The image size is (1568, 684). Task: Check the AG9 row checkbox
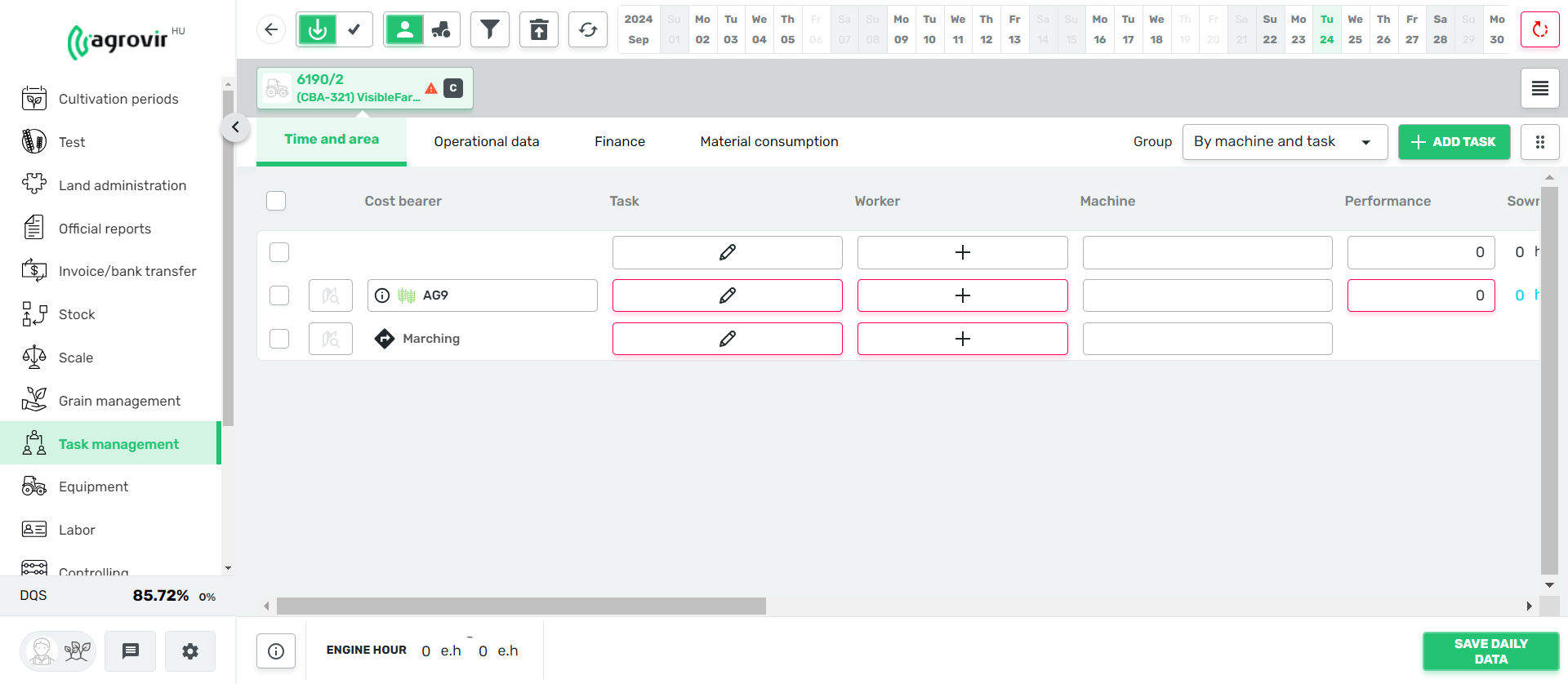click(x=279, y=295)
